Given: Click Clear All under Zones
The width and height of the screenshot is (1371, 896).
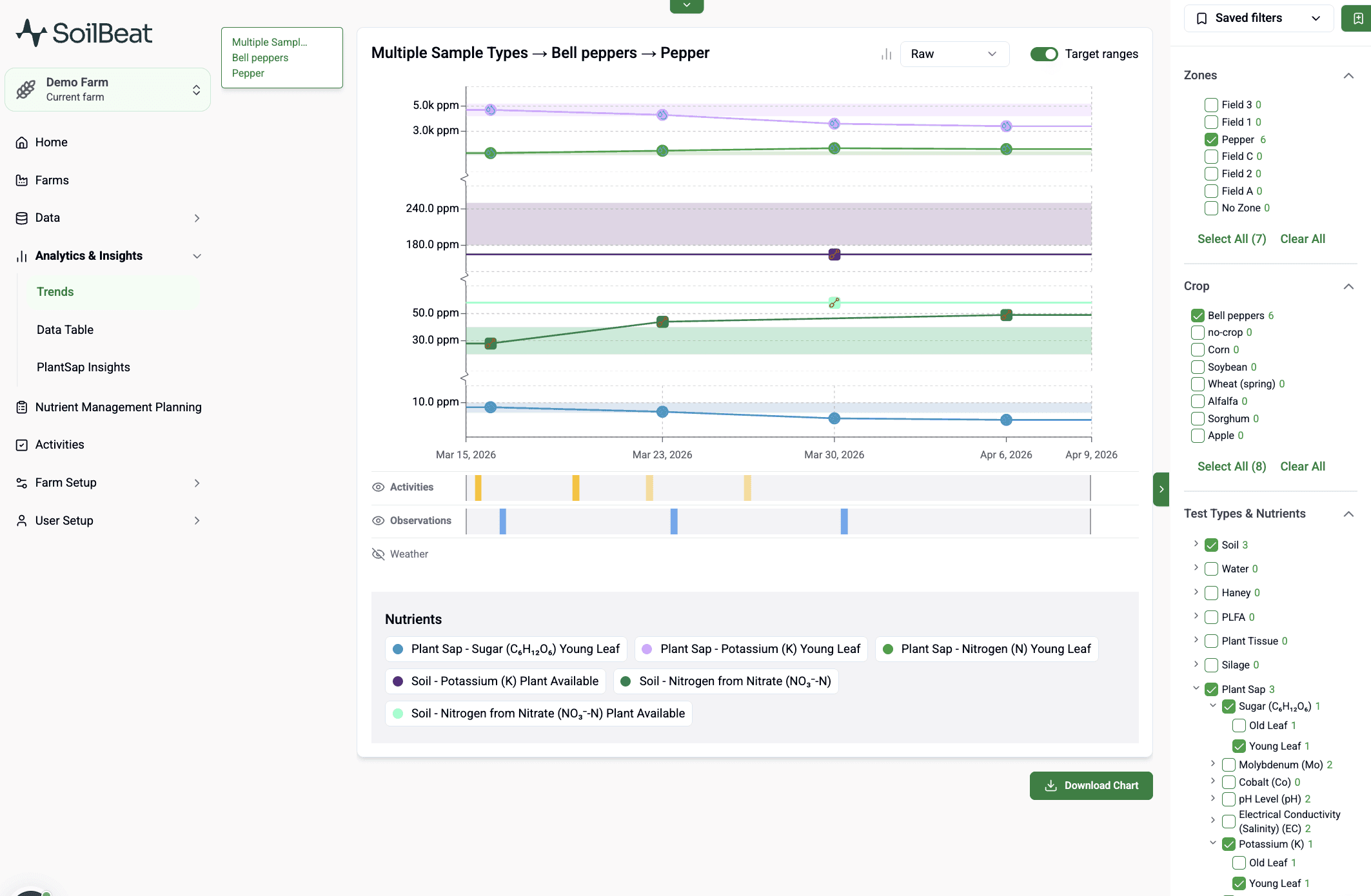Looking at the screenshot, I should pyautogui.click(x=1302, y=239).
